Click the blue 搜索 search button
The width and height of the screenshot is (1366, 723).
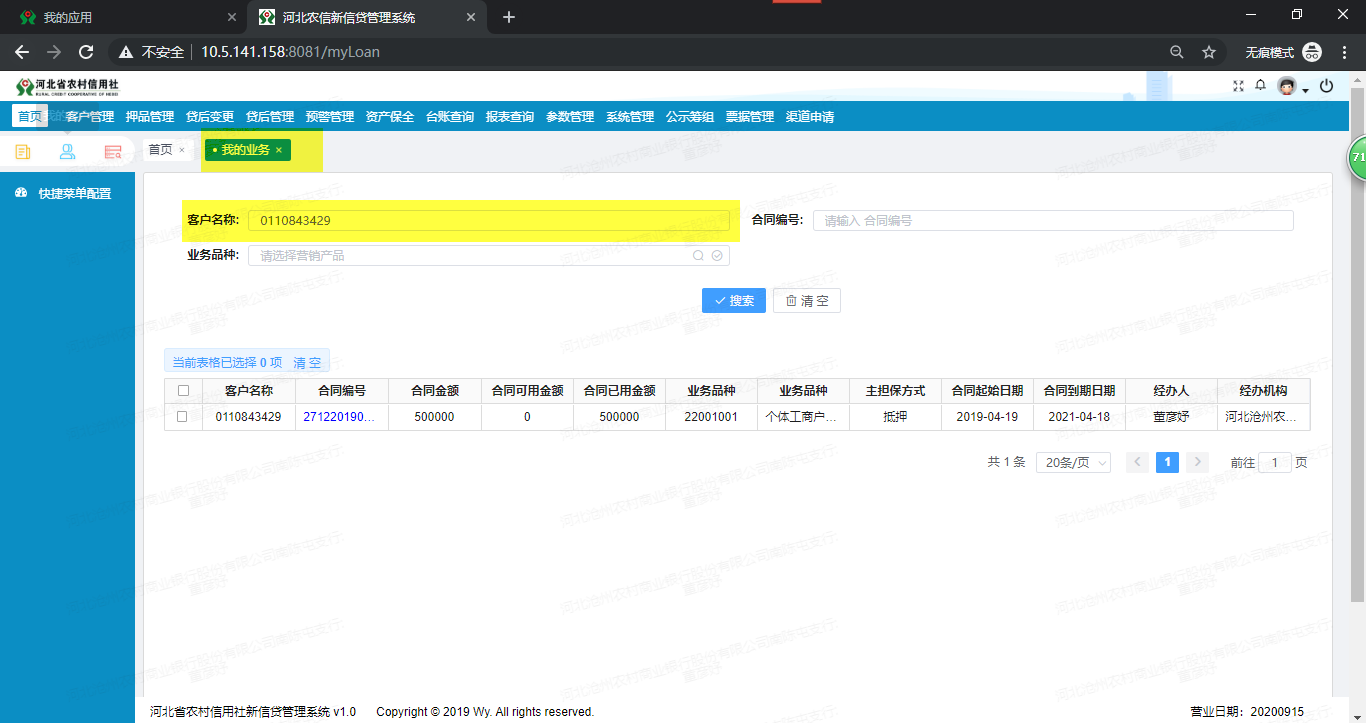(733, 300)
